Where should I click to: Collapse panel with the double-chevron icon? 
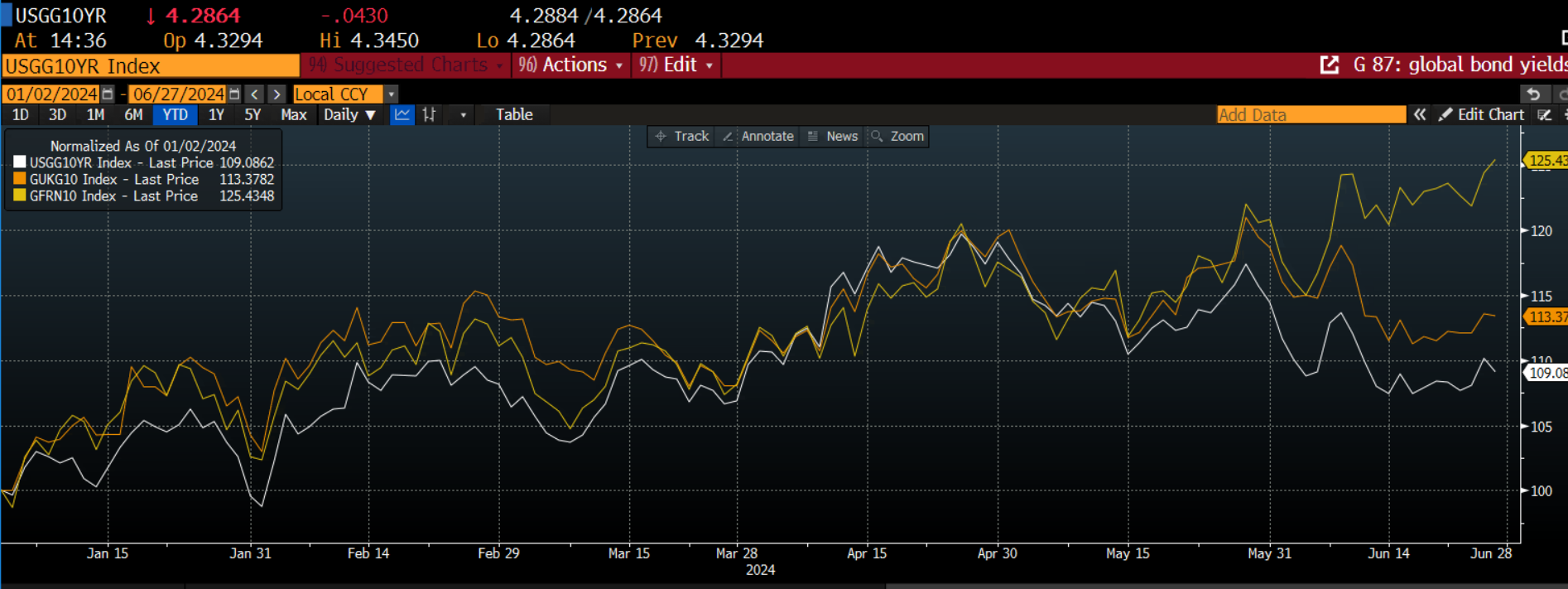coord(1420,115)
